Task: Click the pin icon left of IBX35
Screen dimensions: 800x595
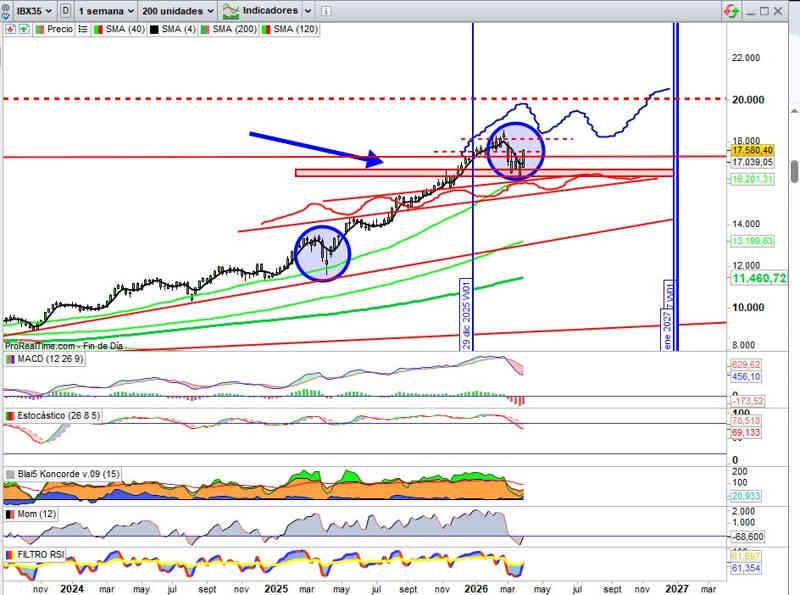Action: 8,10
